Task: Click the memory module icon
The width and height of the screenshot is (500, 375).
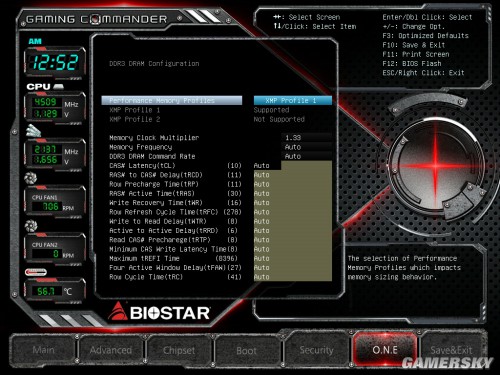Action: coord(34,131)
